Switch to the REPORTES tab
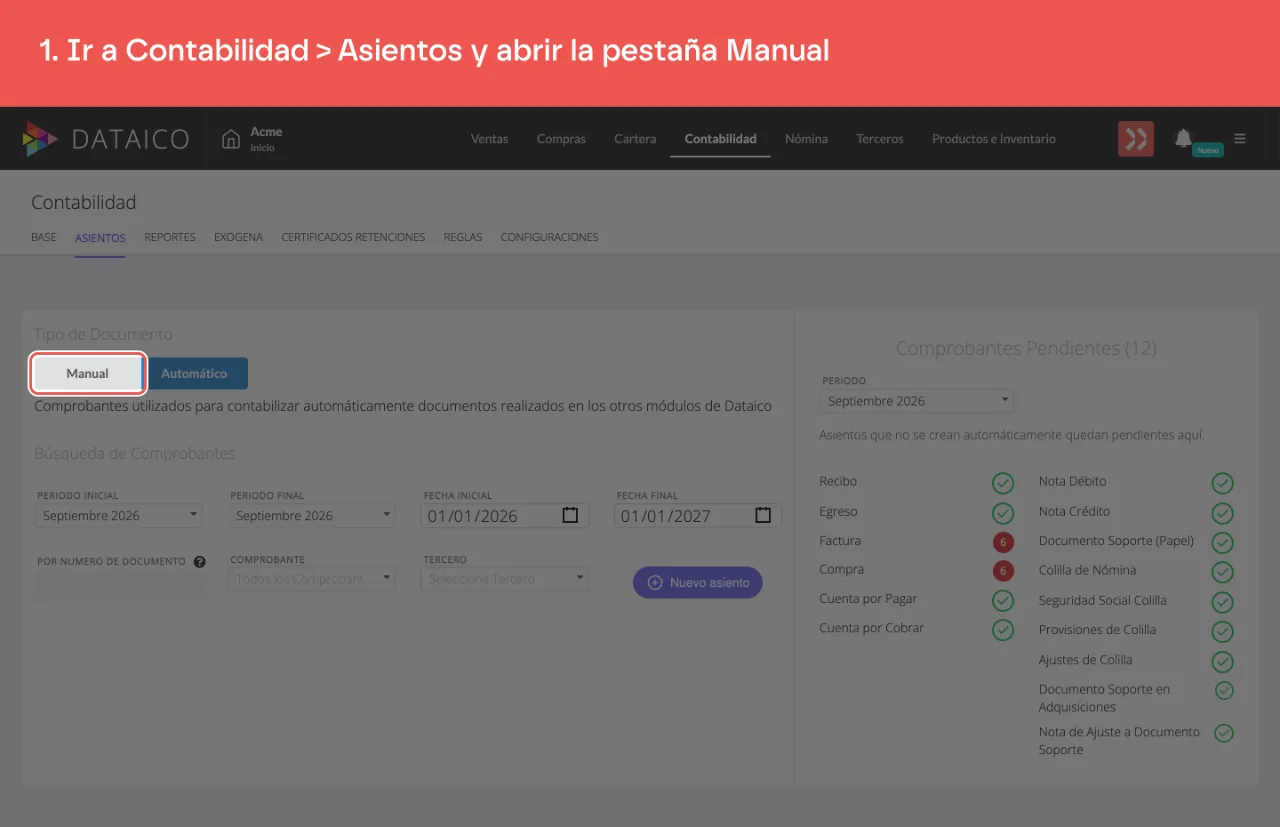Screen dimensions: 1280x827 [170, 237]
